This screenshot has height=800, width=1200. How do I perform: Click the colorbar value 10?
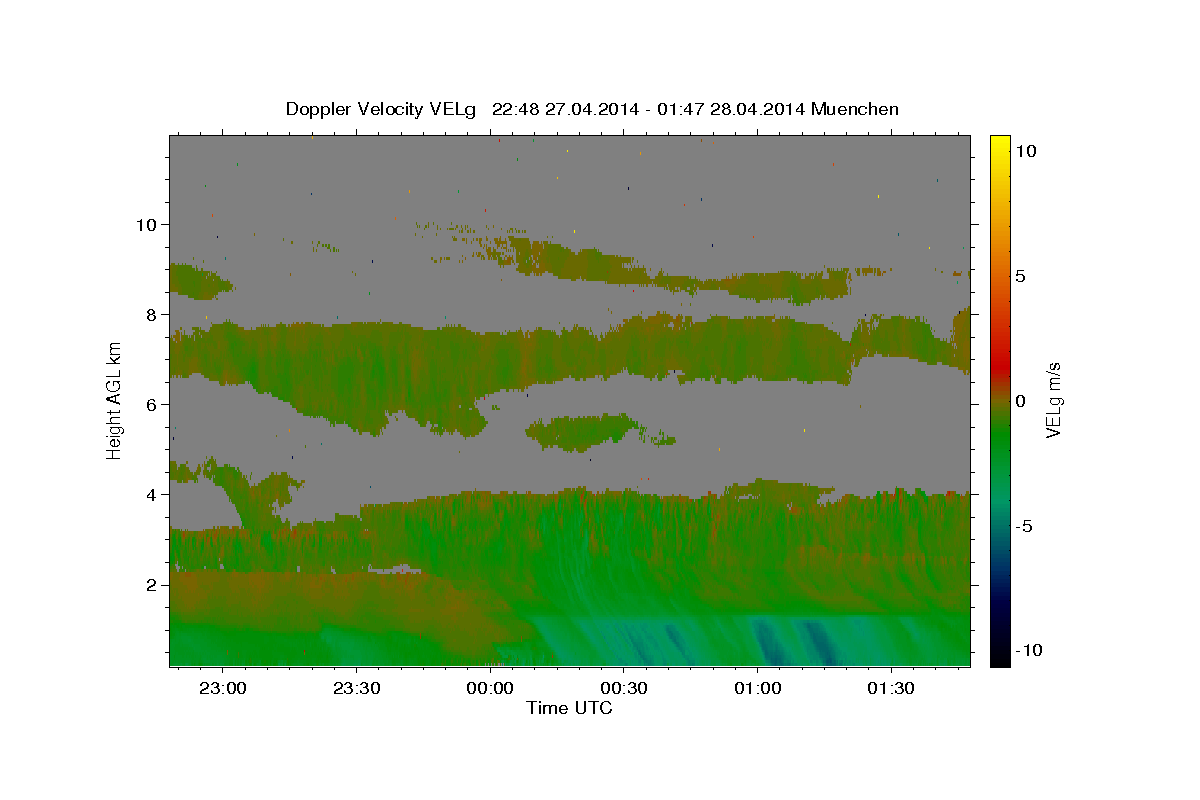coord(1025,150)
